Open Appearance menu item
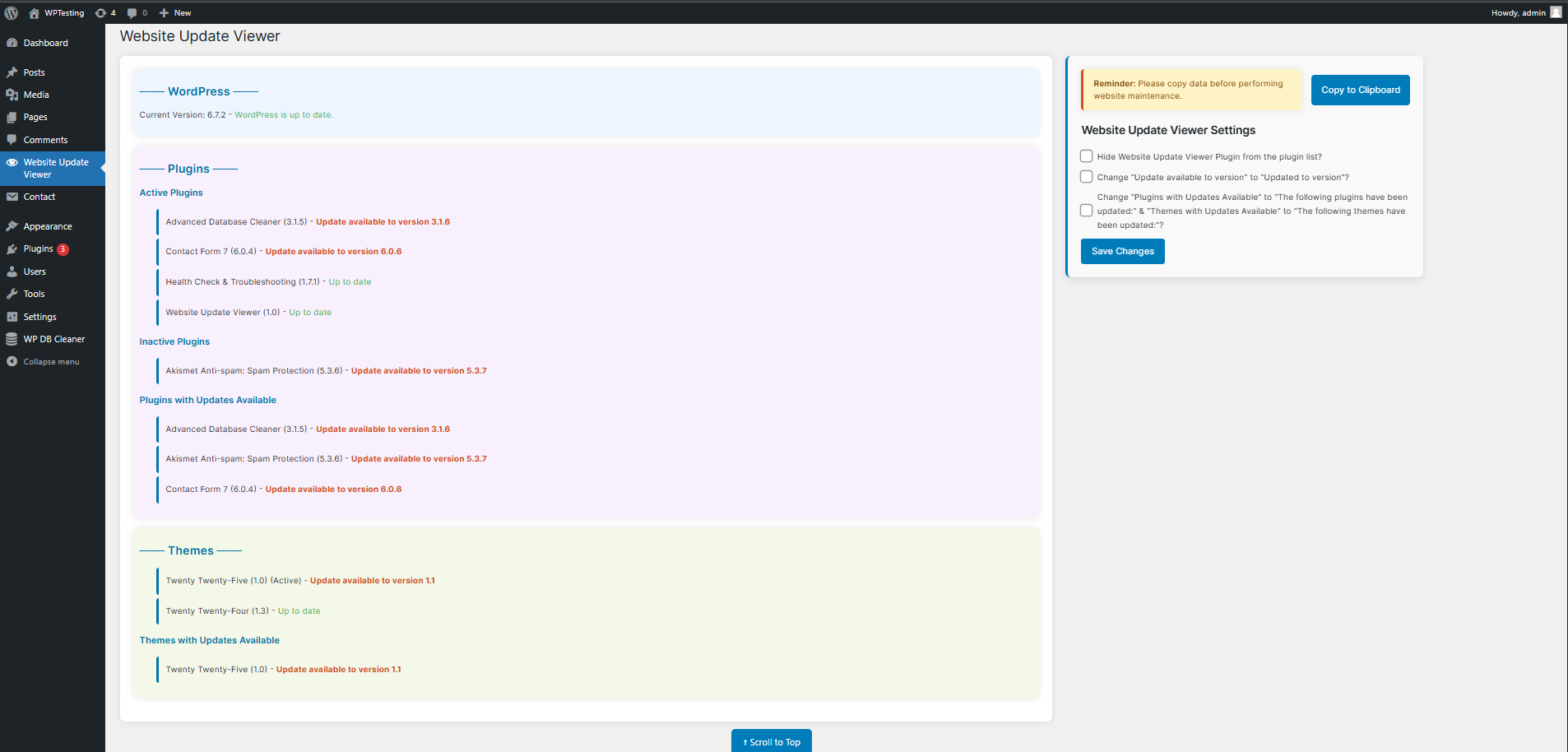This screenshot has height=752, width=1568. (53, 226)
